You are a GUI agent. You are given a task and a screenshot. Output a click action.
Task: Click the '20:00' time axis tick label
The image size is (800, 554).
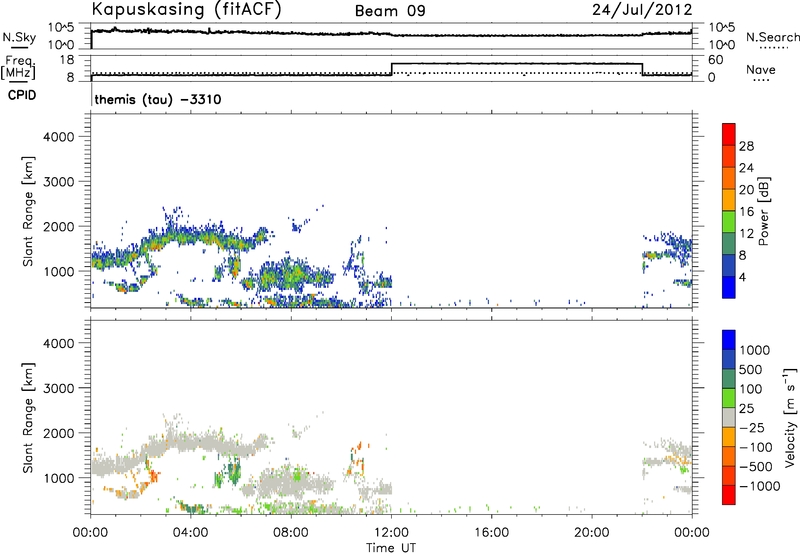point(591,533)
